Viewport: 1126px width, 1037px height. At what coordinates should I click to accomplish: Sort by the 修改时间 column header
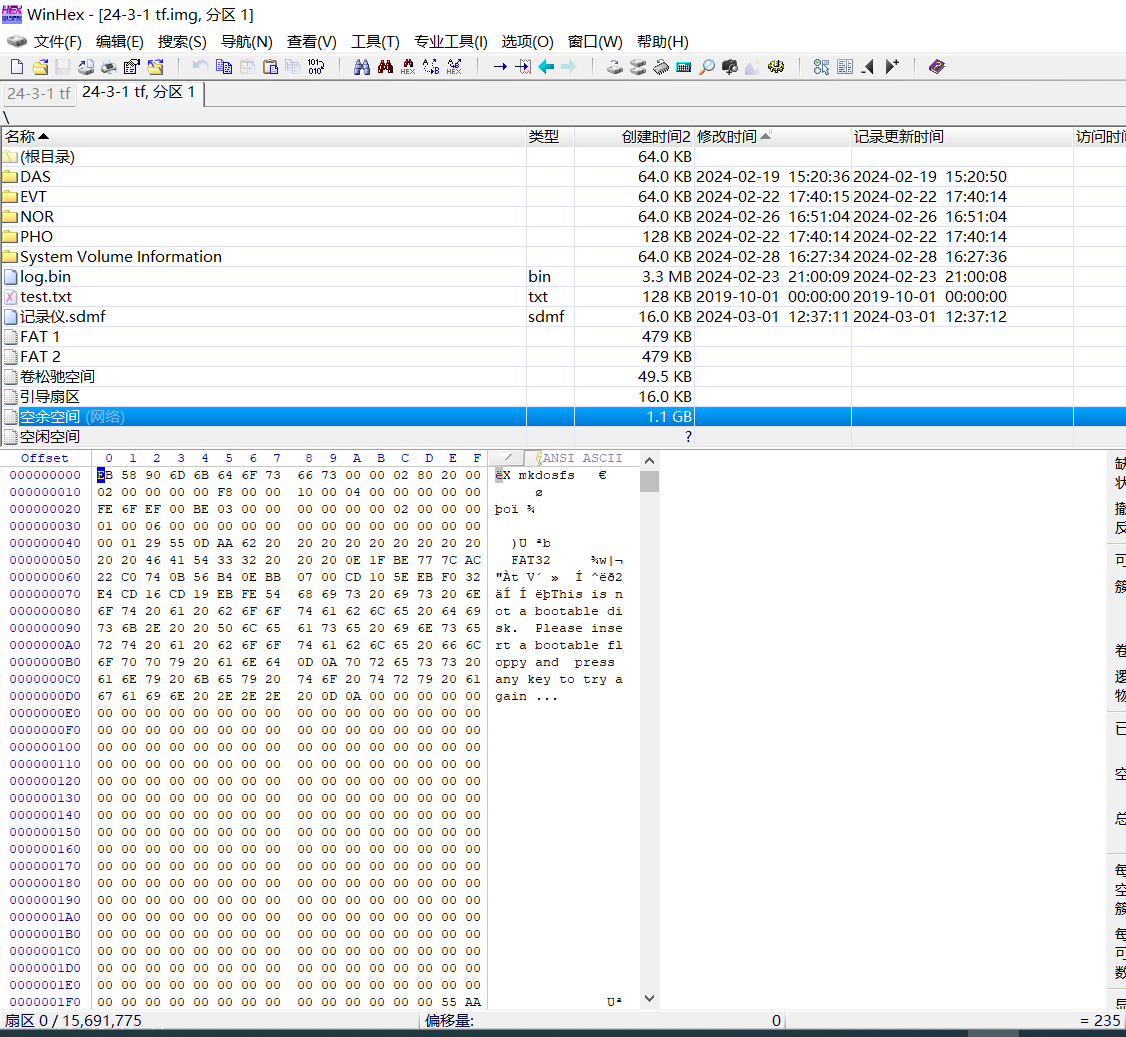coord(772,136)
